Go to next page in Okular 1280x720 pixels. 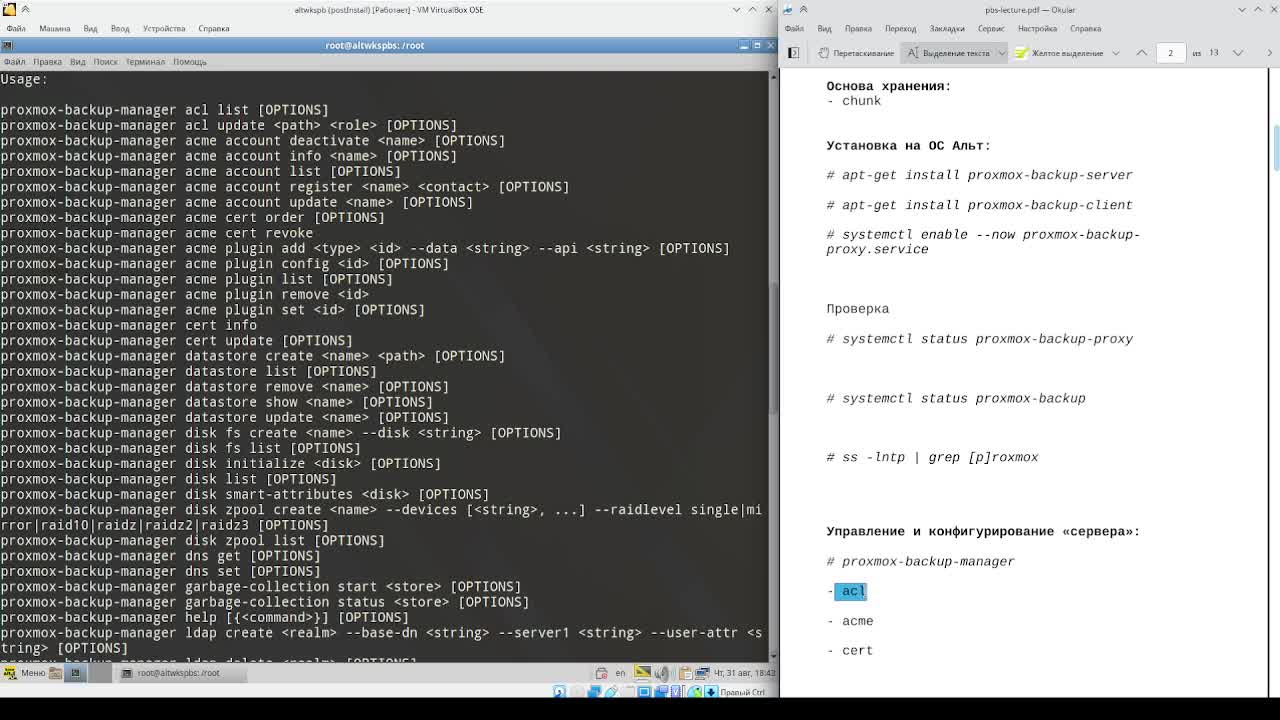tap(1238, 53)
